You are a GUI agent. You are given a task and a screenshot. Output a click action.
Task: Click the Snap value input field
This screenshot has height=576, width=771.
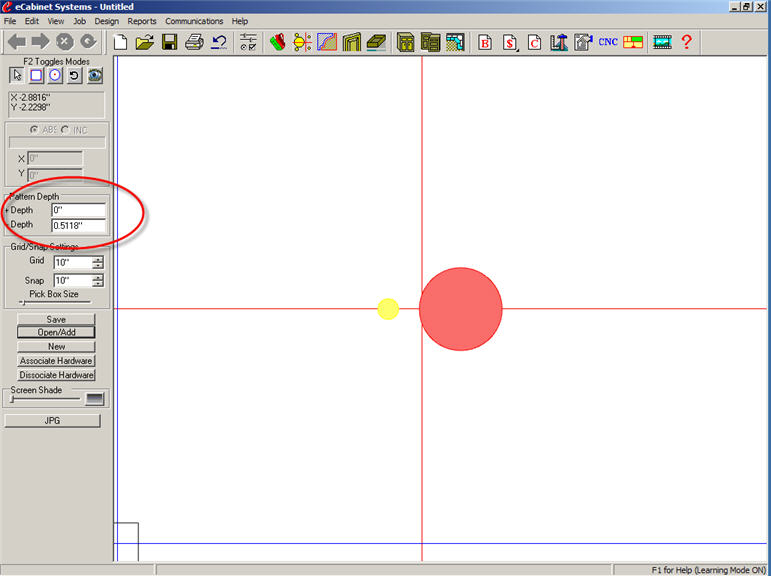[x=73, y=281]
